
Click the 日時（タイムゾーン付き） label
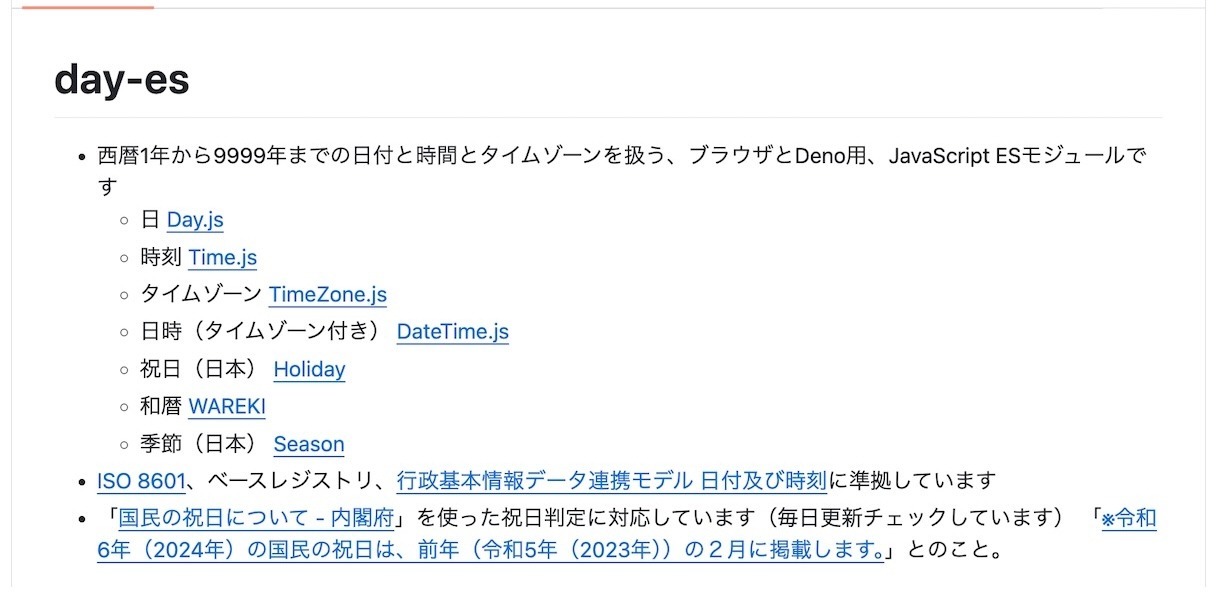point(263,332)
